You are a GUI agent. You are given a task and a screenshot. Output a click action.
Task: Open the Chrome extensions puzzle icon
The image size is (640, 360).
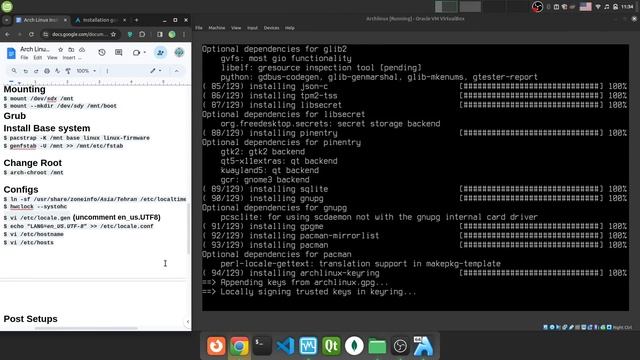tap(142, 35)
